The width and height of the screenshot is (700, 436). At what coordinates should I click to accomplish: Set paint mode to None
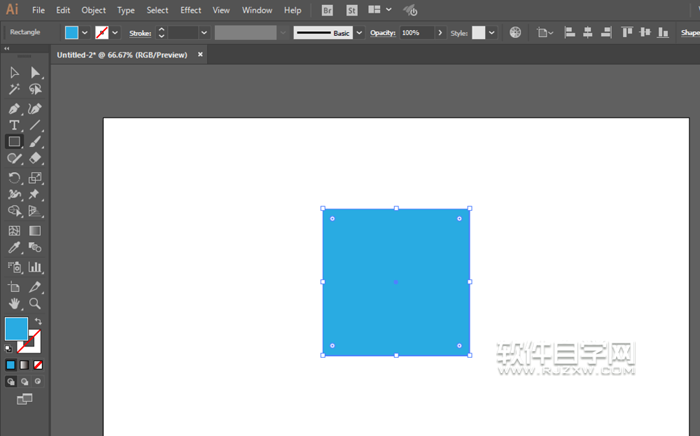(38, 365)
